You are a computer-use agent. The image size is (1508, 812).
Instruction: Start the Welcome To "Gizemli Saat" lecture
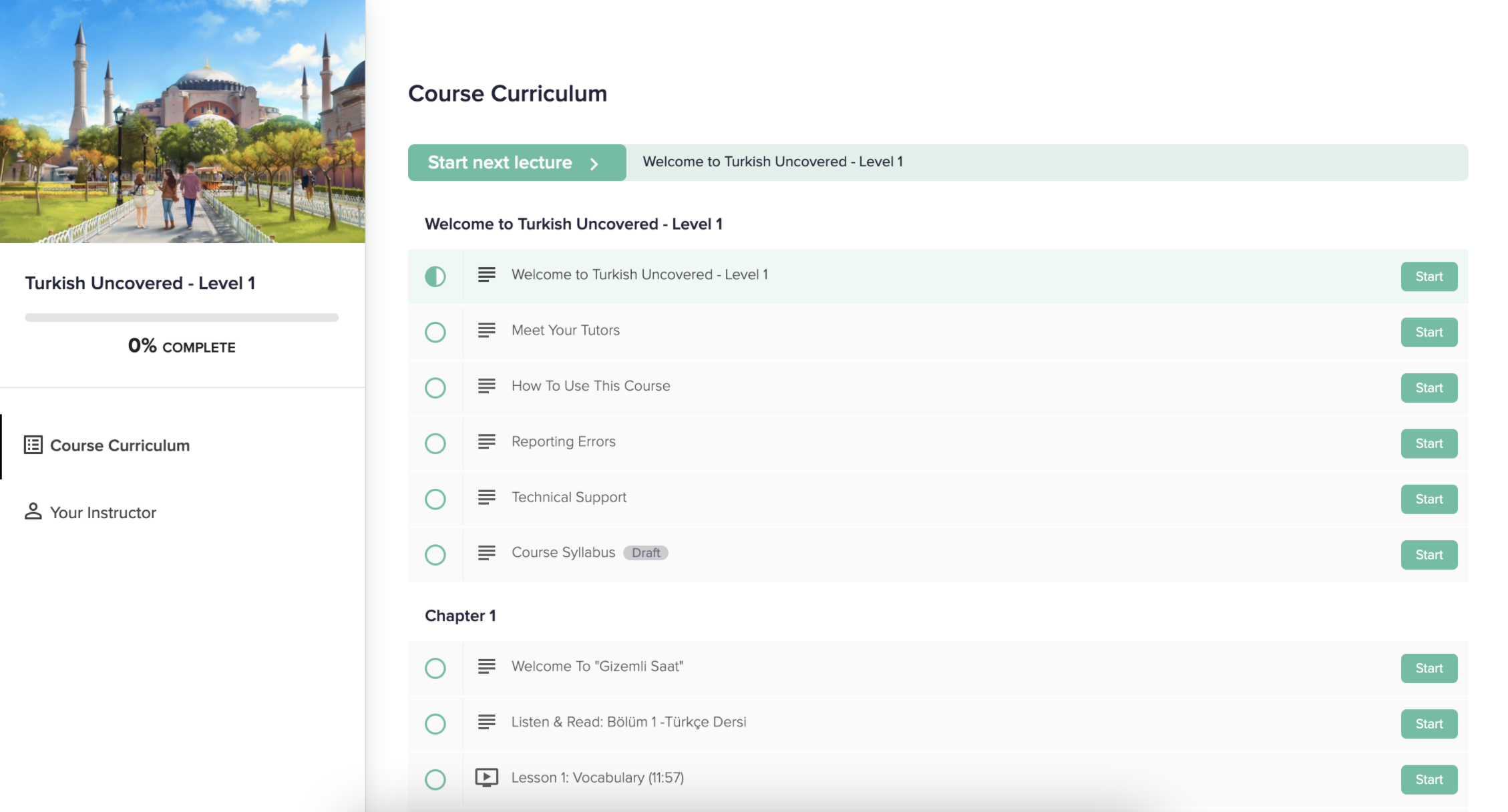(x=1429, y=668)
